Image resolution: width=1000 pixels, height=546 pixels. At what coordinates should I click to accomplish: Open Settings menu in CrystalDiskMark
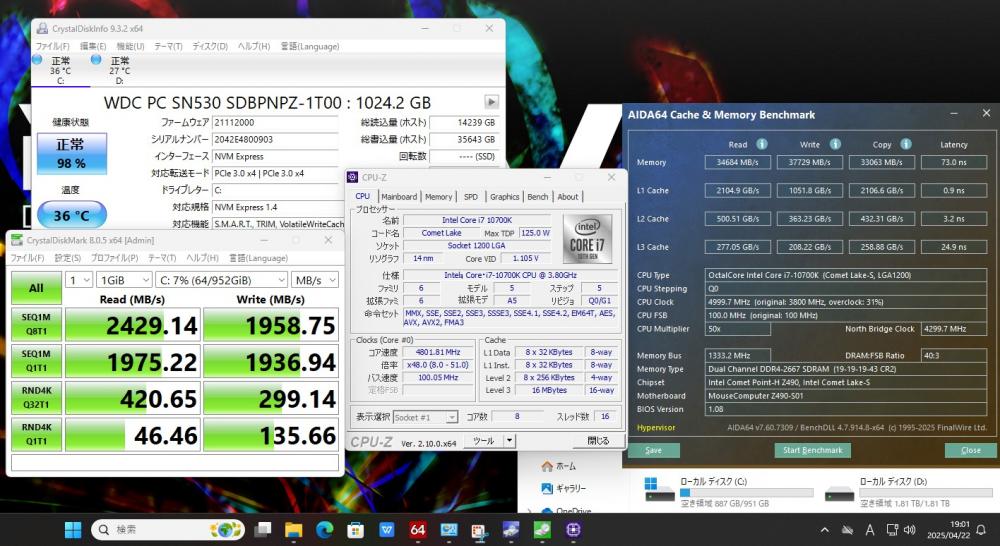coord(68,258)
